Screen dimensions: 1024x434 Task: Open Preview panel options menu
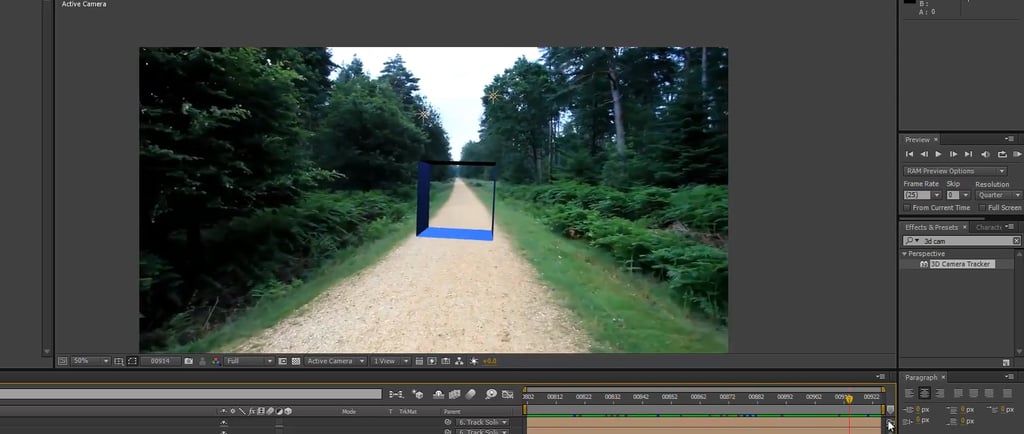point(1010,139)
